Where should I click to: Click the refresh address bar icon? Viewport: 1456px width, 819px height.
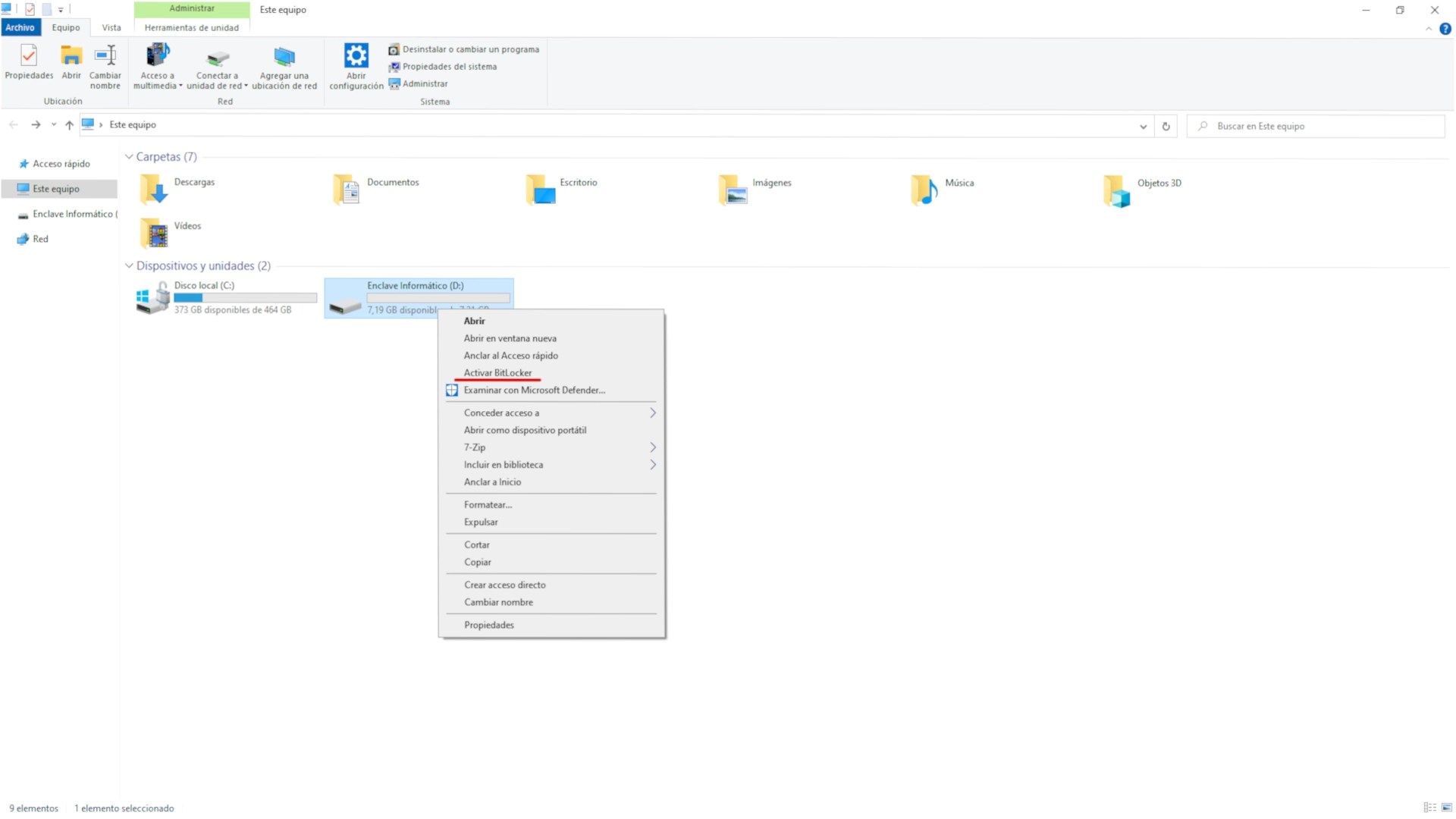pos(1166,127)
